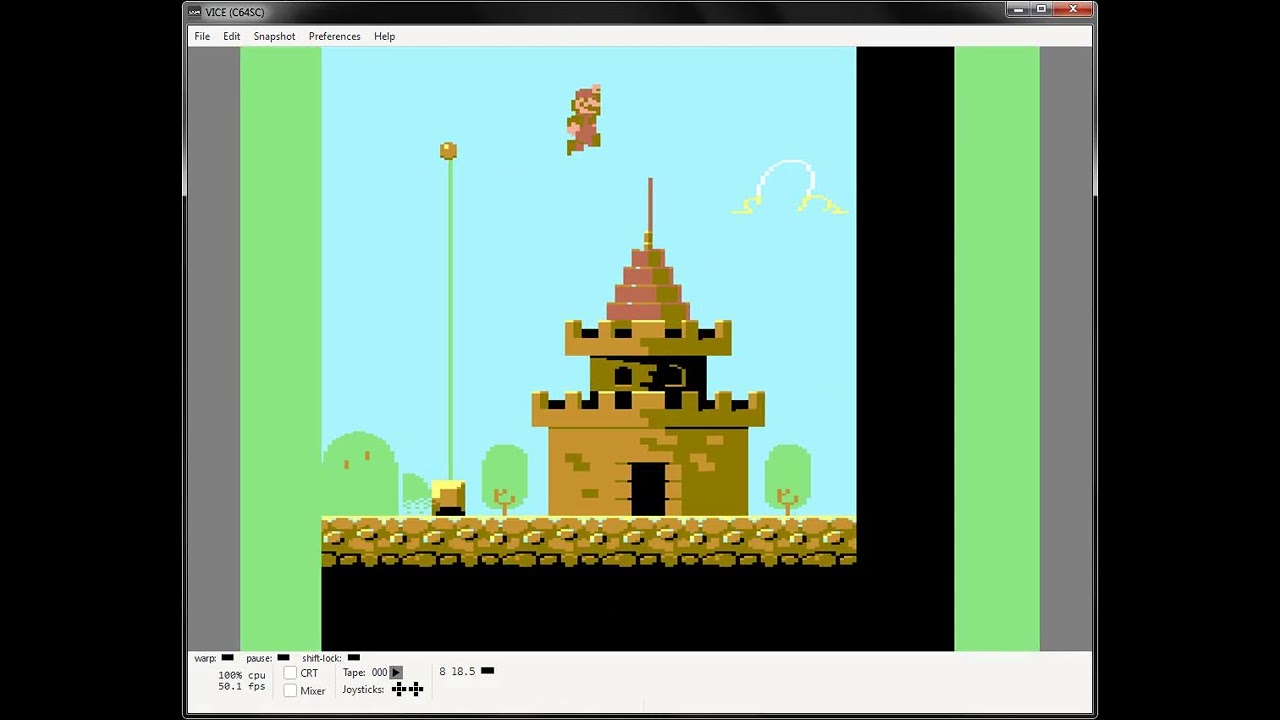The width and height of the screenshot is (1280, 720).
Task: Click the 50.1 fps readout
Action: [242, 686]
